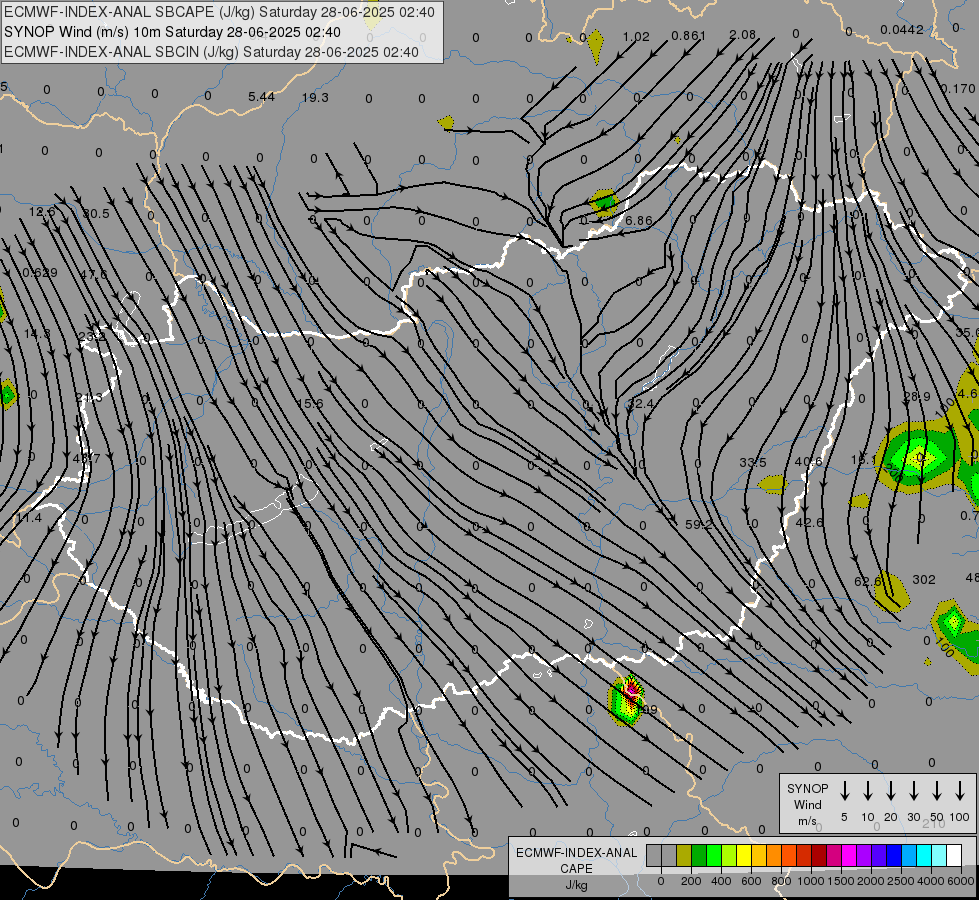Select the wind legend arrow labeled 20
The width and height of the screenshot is (979, 900).
coord(891,791)
